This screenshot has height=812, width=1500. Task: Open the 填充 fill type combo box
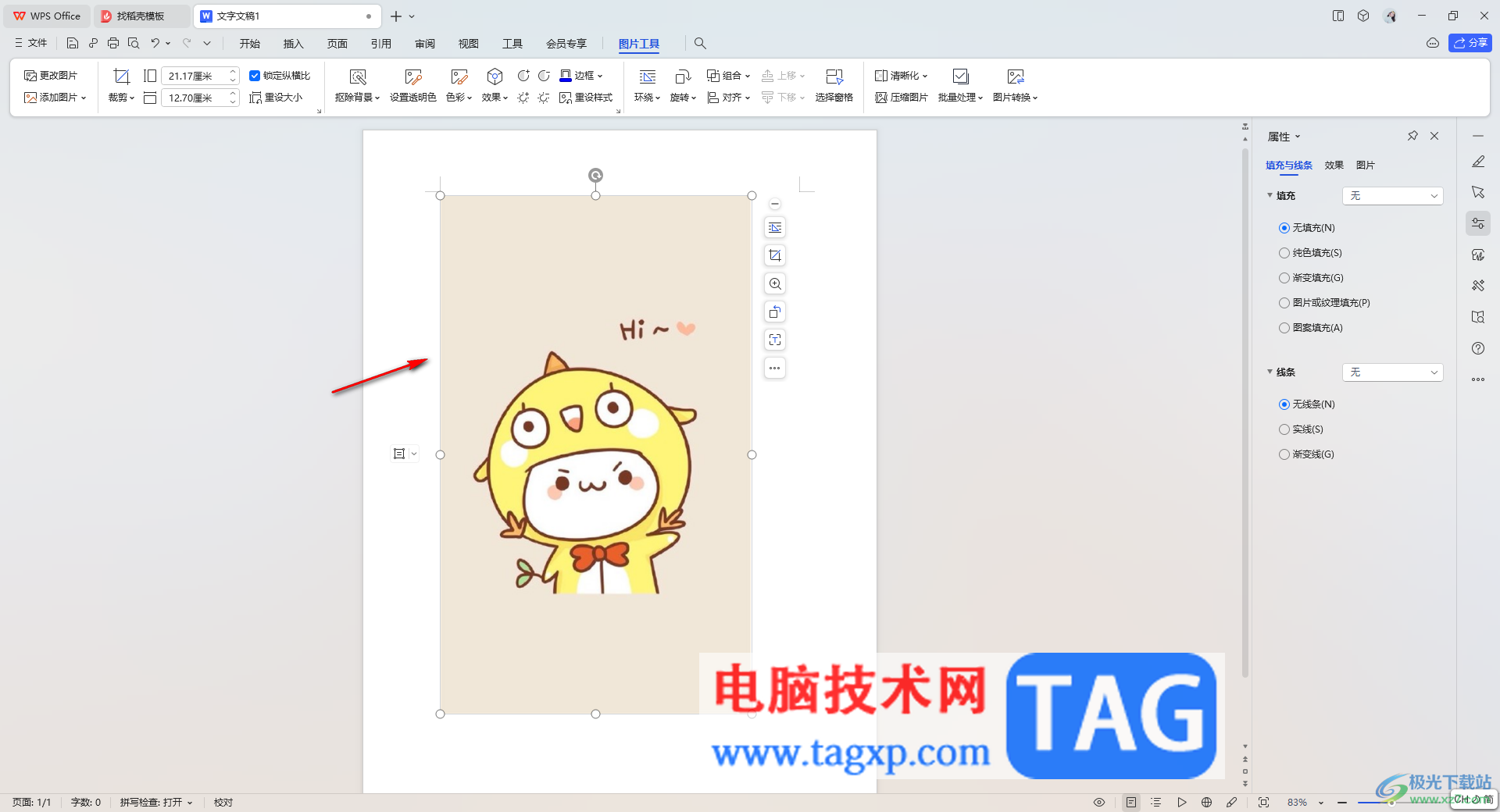1393,196
